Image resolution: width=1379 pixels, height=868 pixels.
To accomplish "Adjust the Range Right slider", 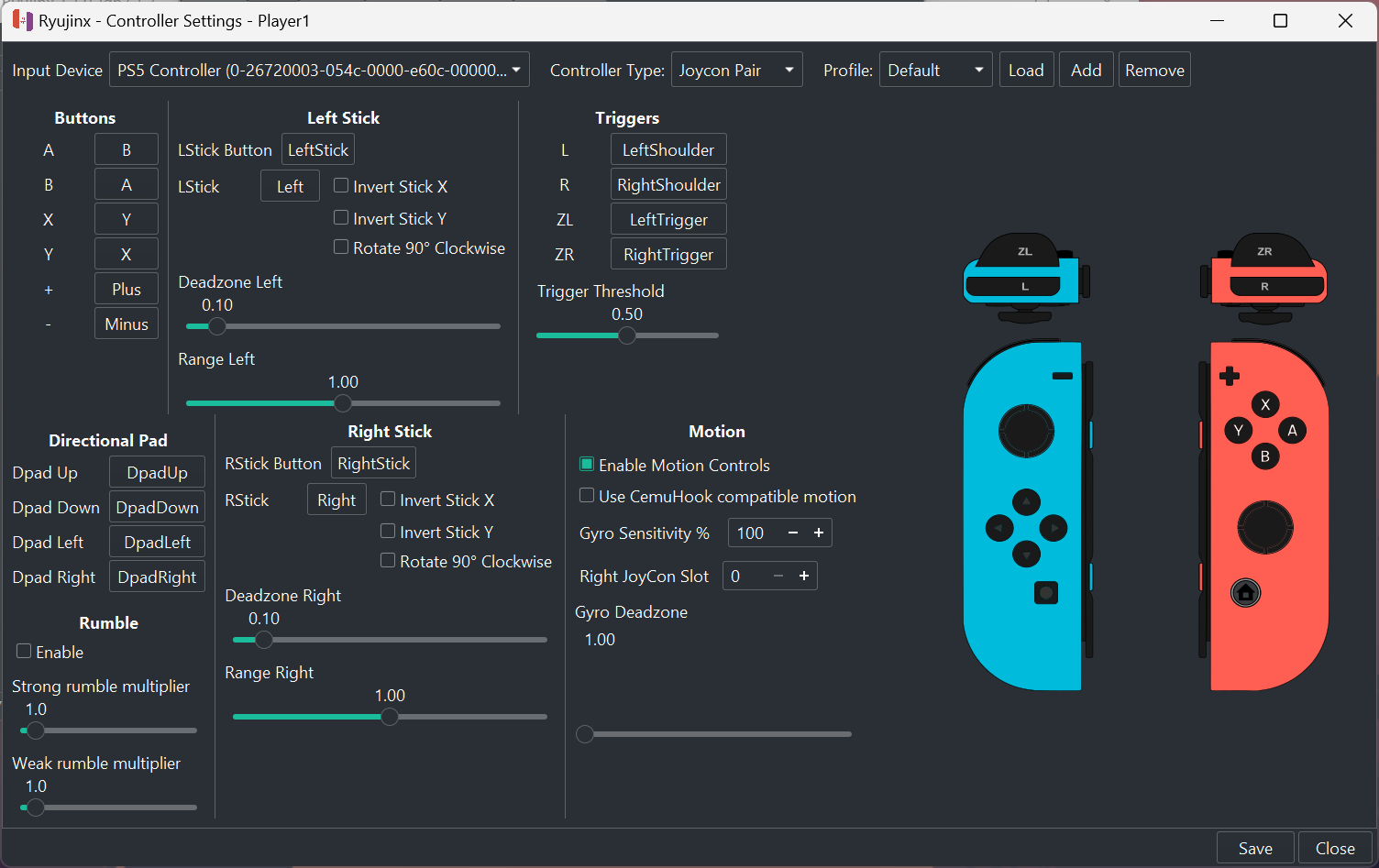I will point(390,717).
